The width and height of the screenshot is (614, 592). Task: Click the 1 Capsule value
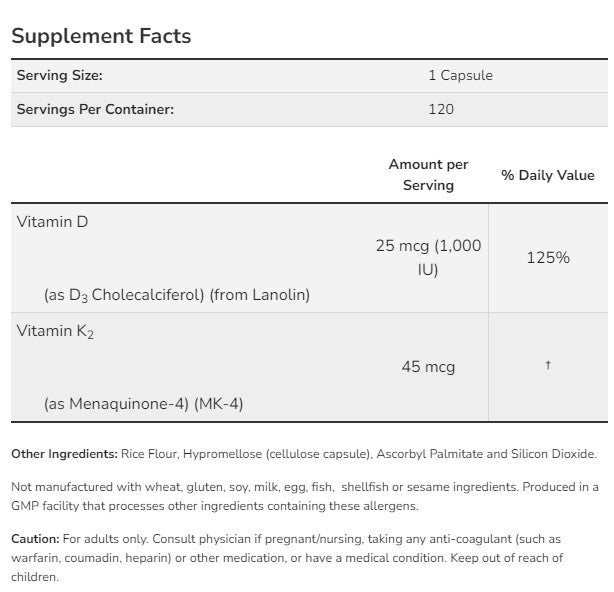(x=460, y=75)
